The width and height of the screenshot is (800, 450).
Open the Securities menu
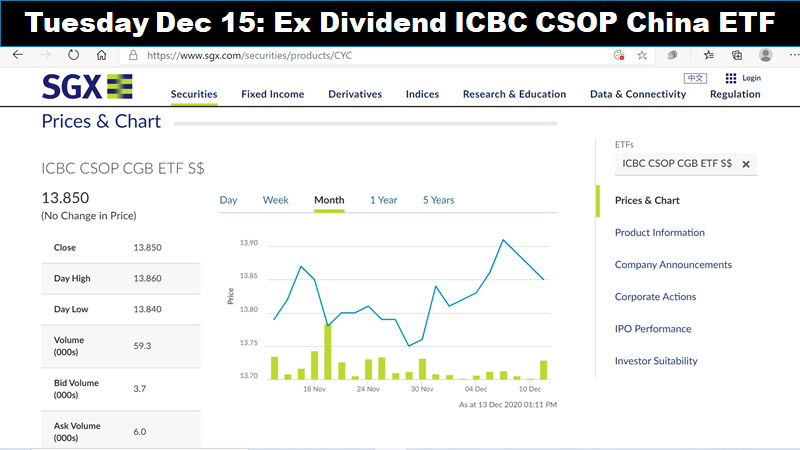194,94
